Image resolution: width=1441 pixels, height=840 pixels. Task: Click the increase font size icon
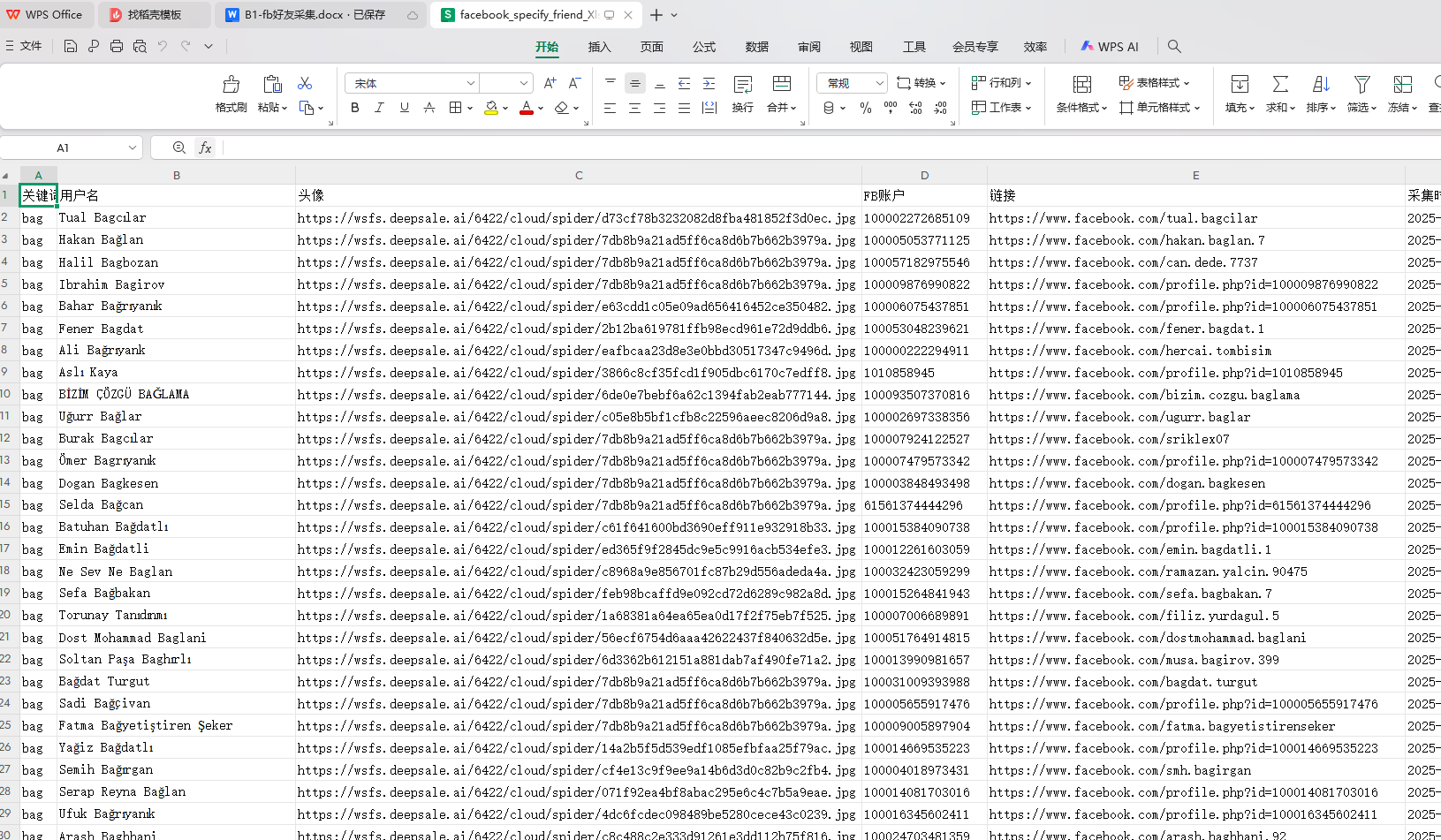point(550,83)
